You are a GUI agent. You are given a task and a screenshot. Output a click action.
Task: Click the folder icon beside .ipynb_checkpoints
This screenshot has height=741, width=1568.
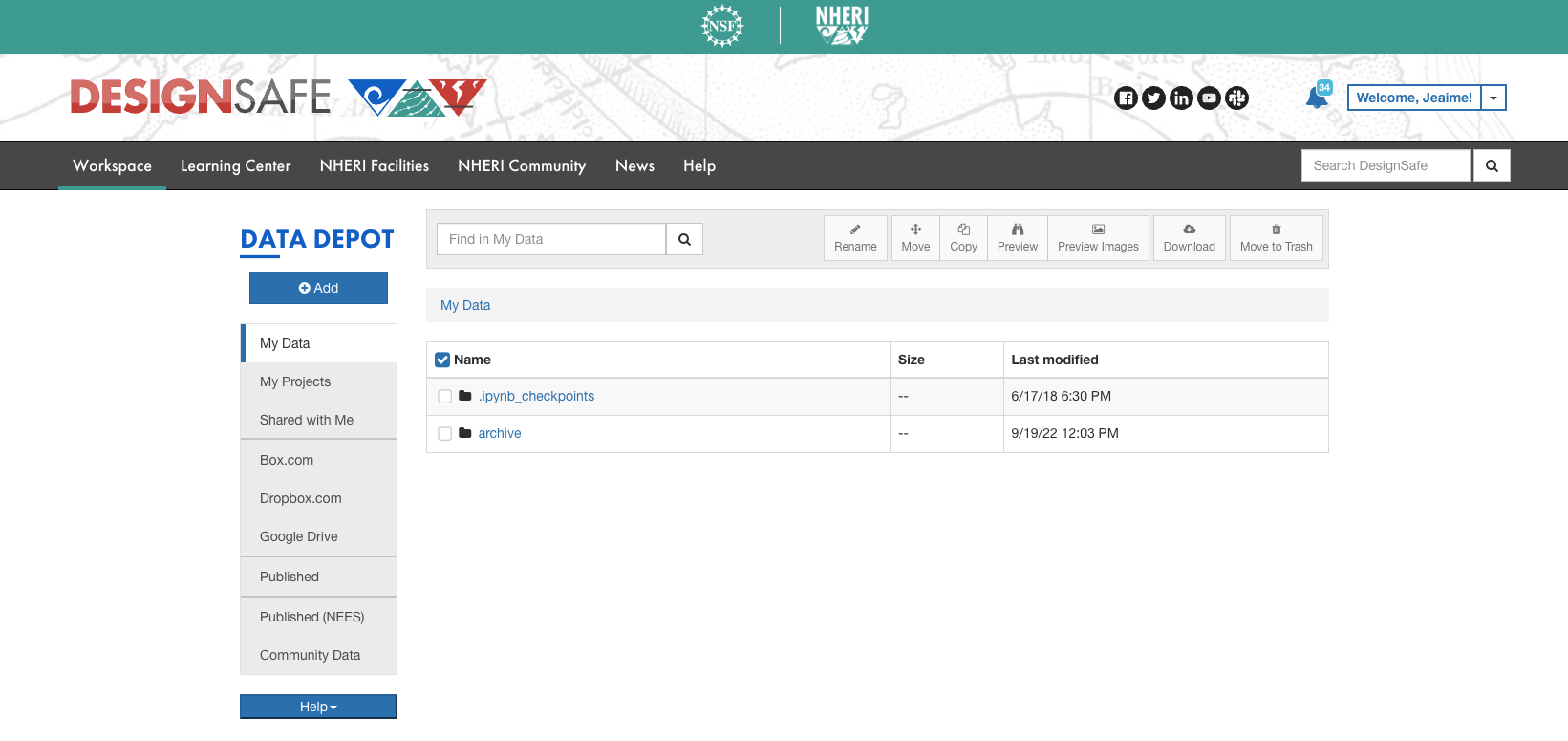coord(465,396)
